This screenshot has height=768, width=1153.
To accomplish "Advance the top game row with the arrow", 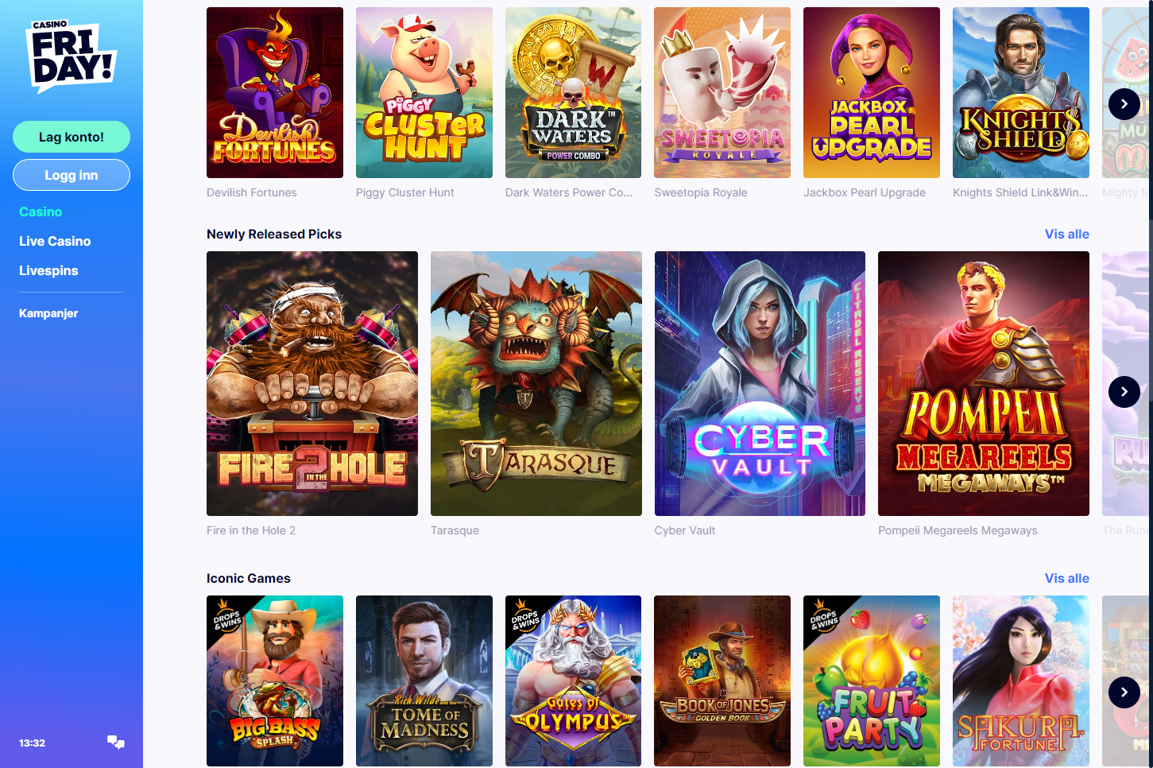I will 1124,104.
